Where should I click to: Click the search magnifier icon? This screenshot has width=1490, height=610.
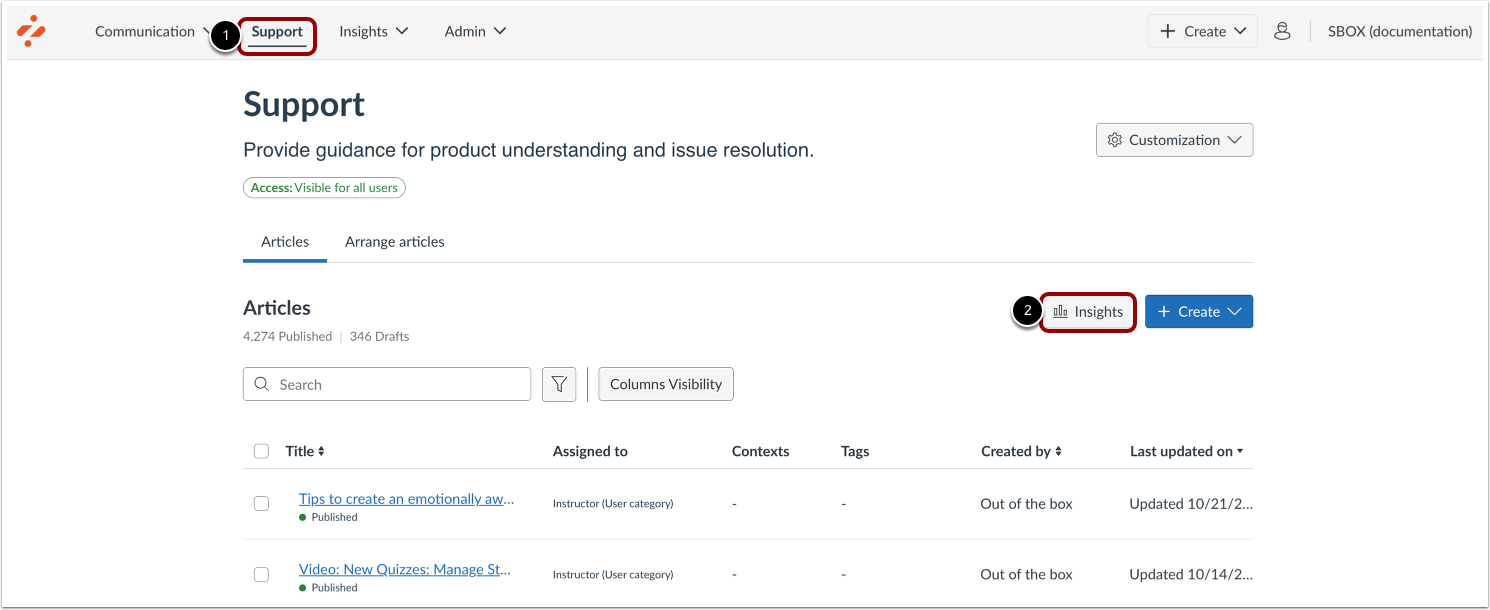[x=262, y=385]
